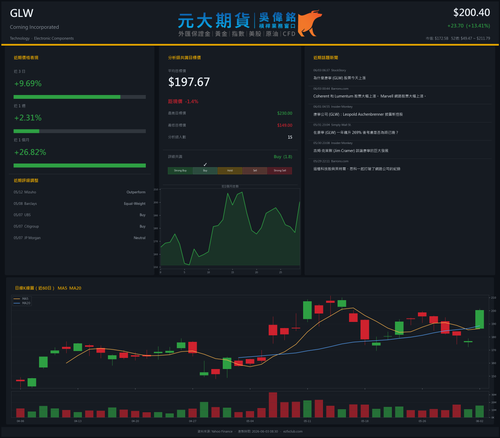Image resolution: width=500 pixels, height=438 pixels.
Task: Open the Simply Wall St GLW headline
Action: [x=355, y=132]
